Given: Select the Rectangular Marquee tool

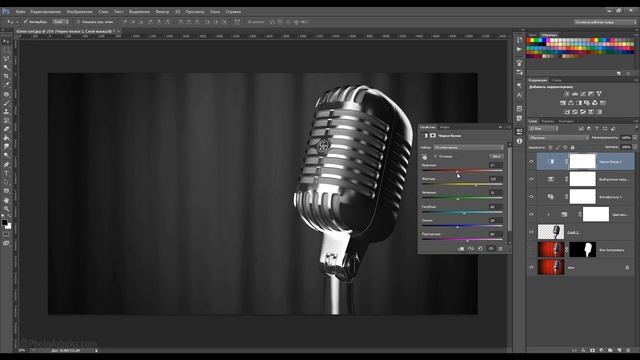Looking at the screenshot, I should tap(6, 50).
